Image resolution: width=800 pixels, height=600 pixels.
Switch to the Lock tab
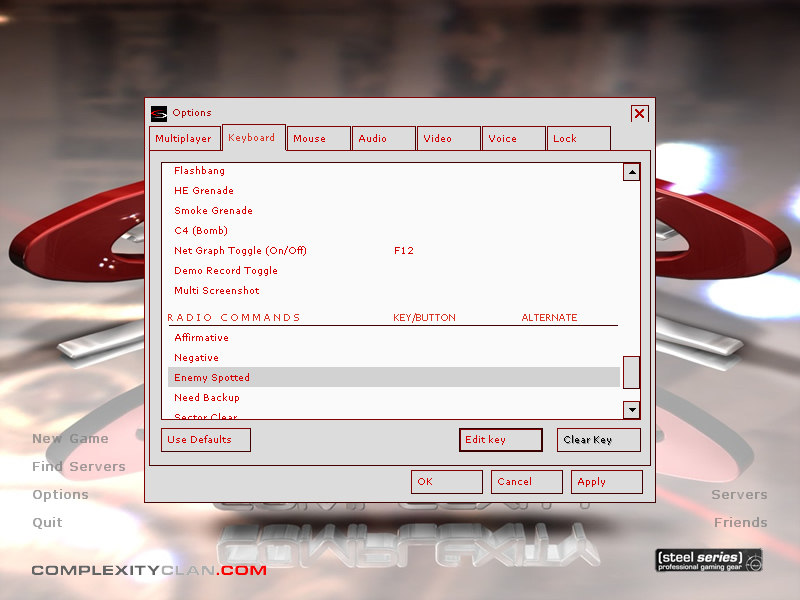578,139
